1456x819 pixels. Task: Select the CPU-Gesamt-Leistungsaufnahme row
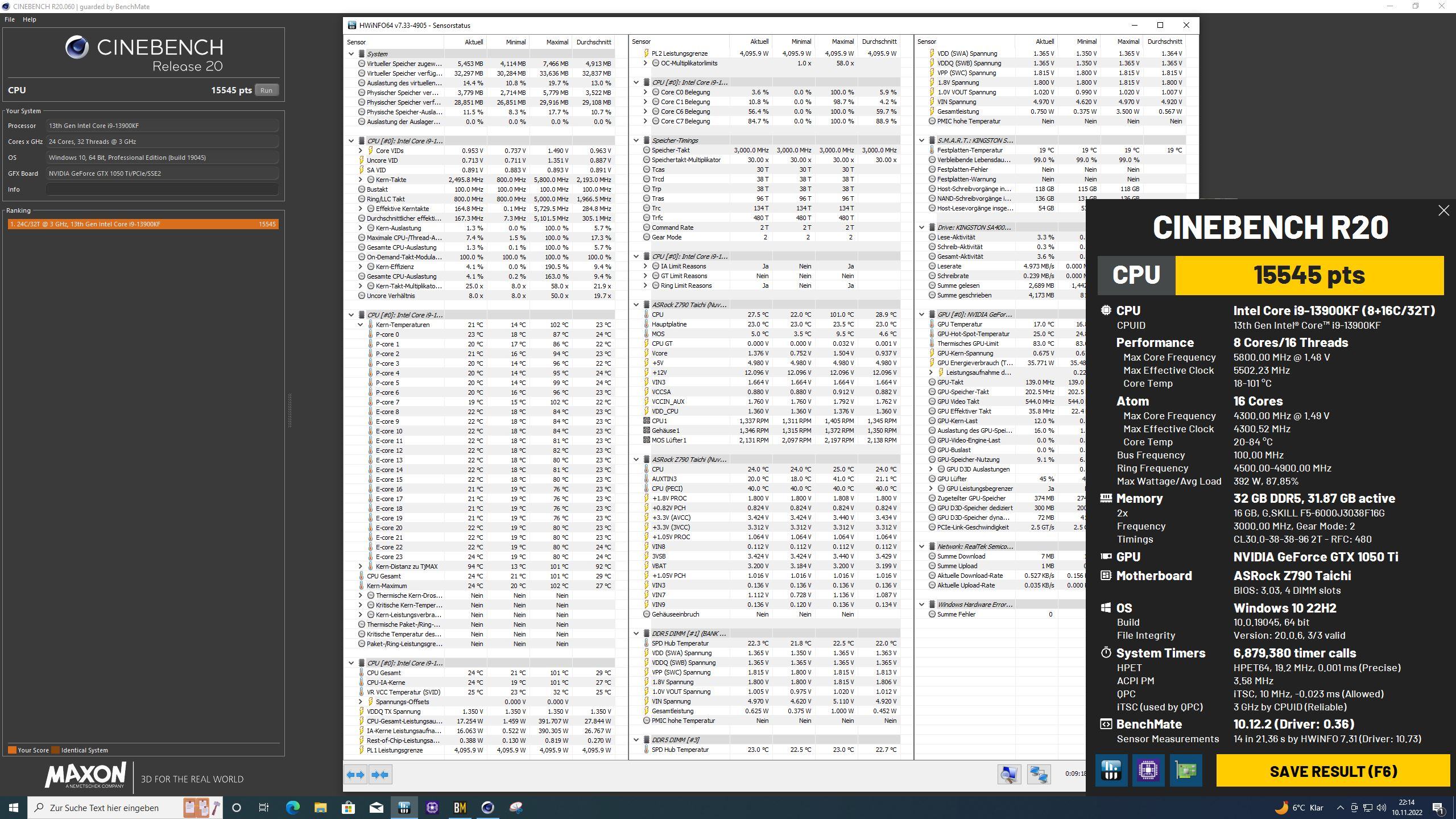(x=479, y=721)
